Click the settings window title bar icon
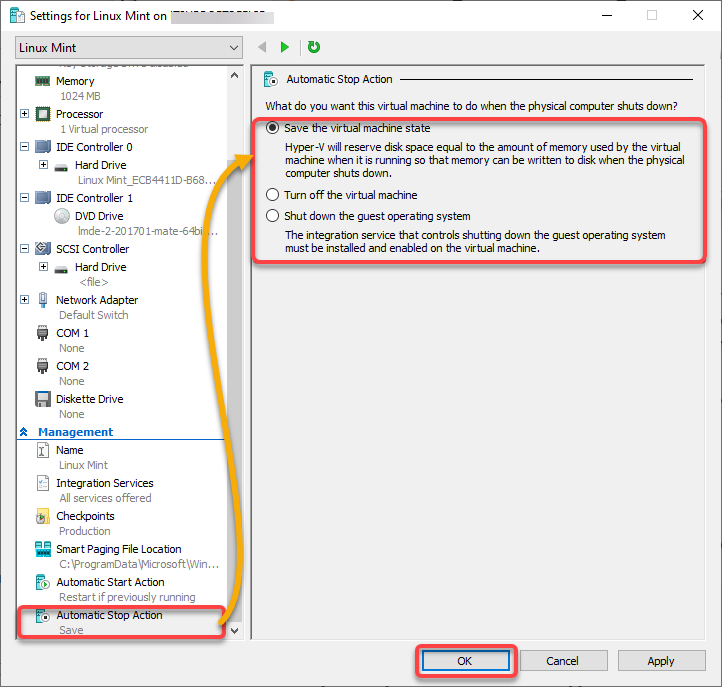 pyautogui.click(x=17, y=16)
